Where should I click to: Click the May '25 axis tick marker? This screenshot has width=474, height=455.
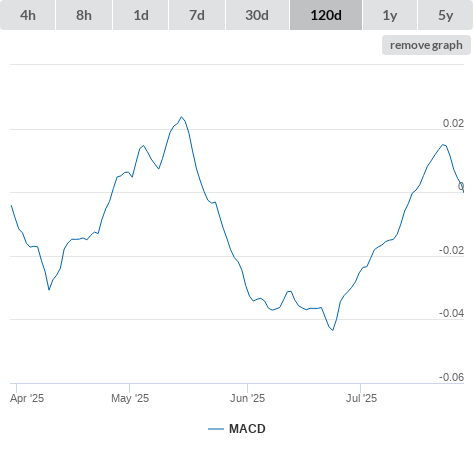coord(129,388)
